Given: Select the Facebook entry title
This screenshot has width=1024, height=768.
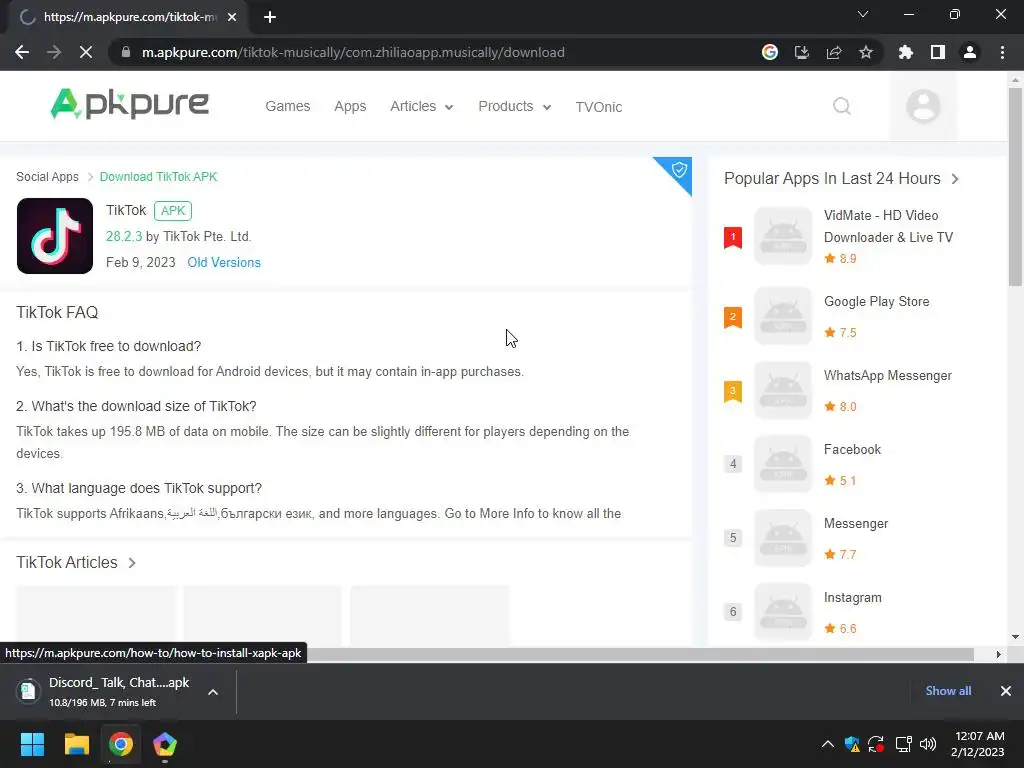Looking at the screenshot, I should [x=852, y=449].
